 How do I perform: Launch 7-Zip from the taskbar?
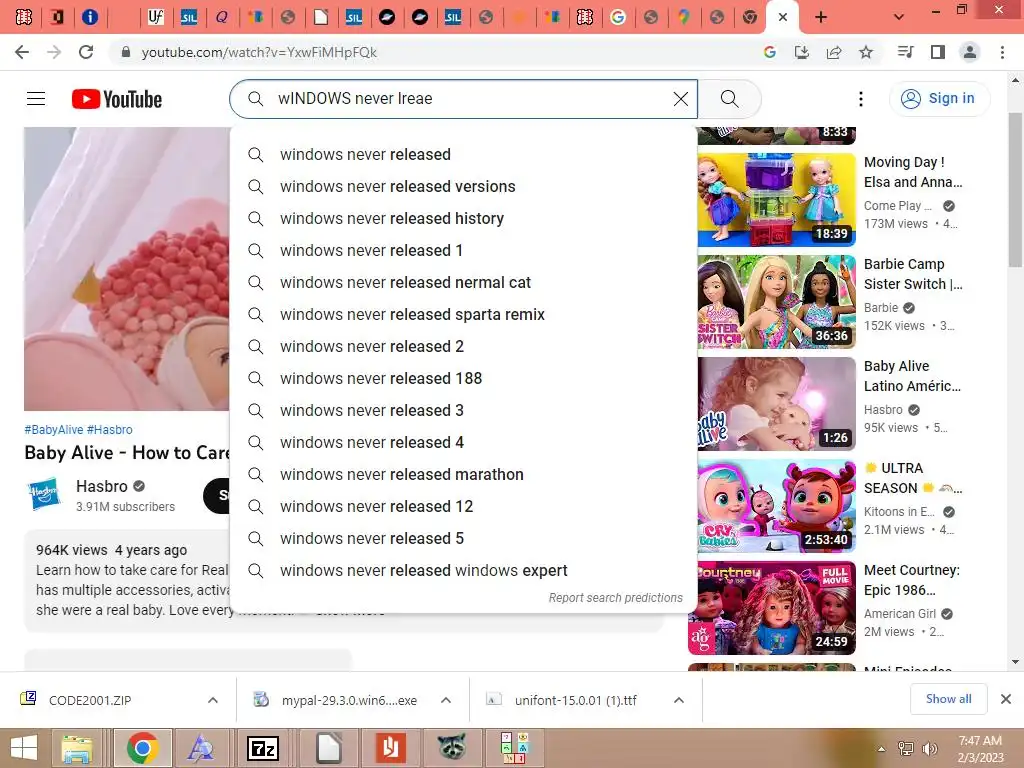(263, 748)
